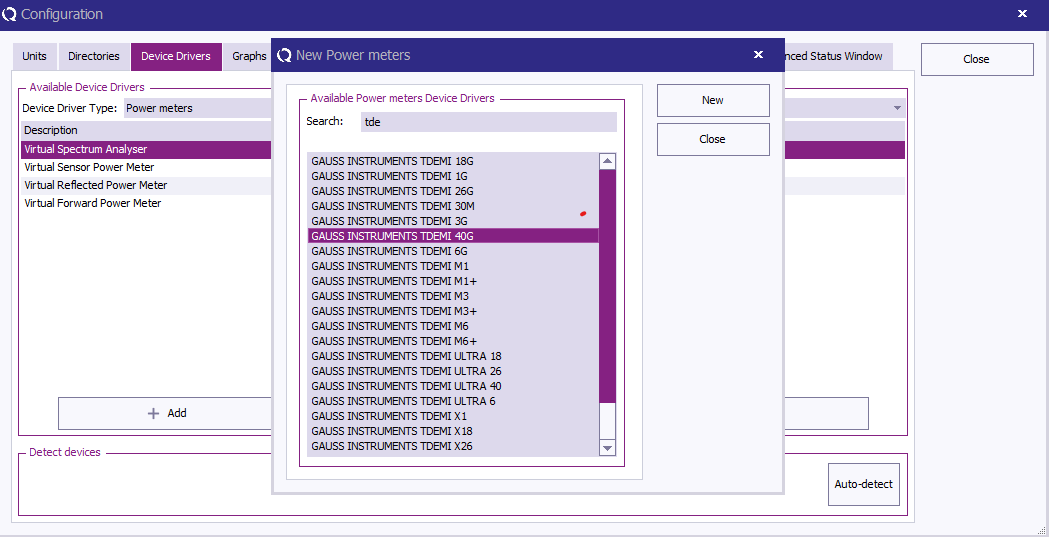Click the scrollbar down arrow in driver list
Image resolution: width=1049 pixels, height=537 pixels.
click(x=607, y=448)
